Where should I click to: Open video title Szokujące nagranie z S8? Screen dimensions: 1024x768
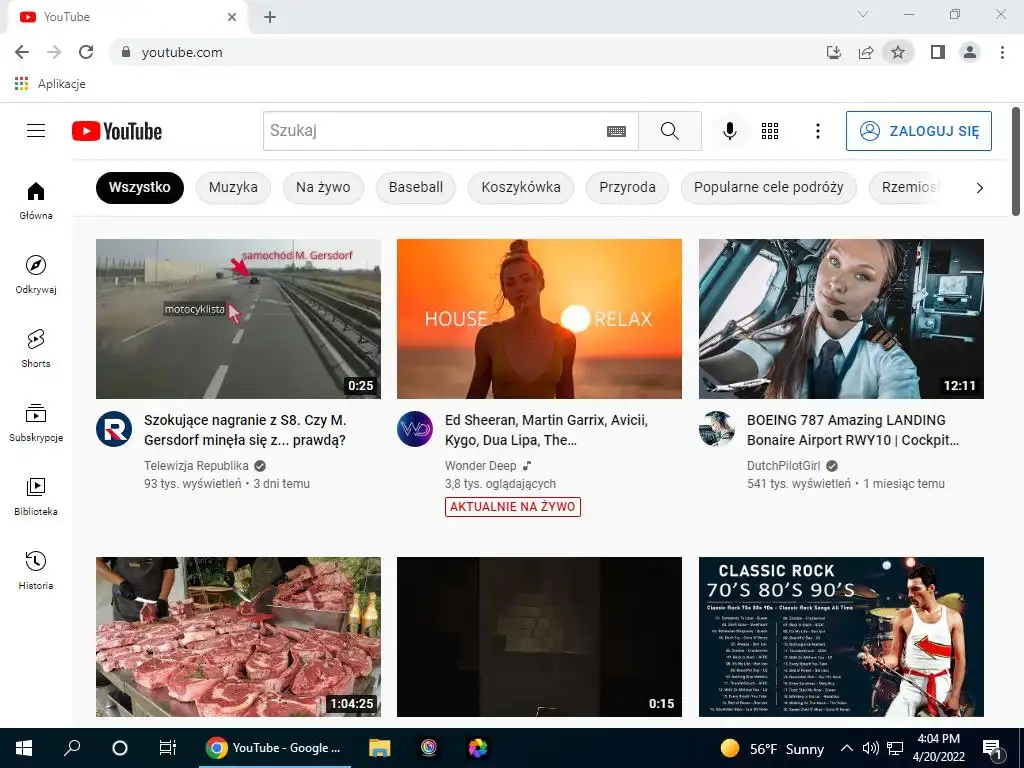coord(245,430)
